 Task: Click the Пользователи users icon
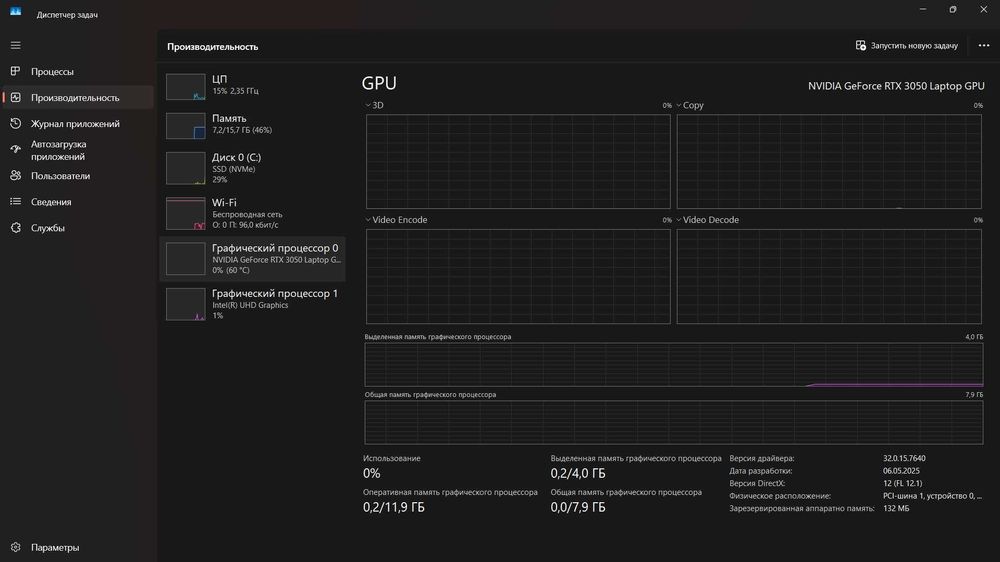click(x=15, y=175)
